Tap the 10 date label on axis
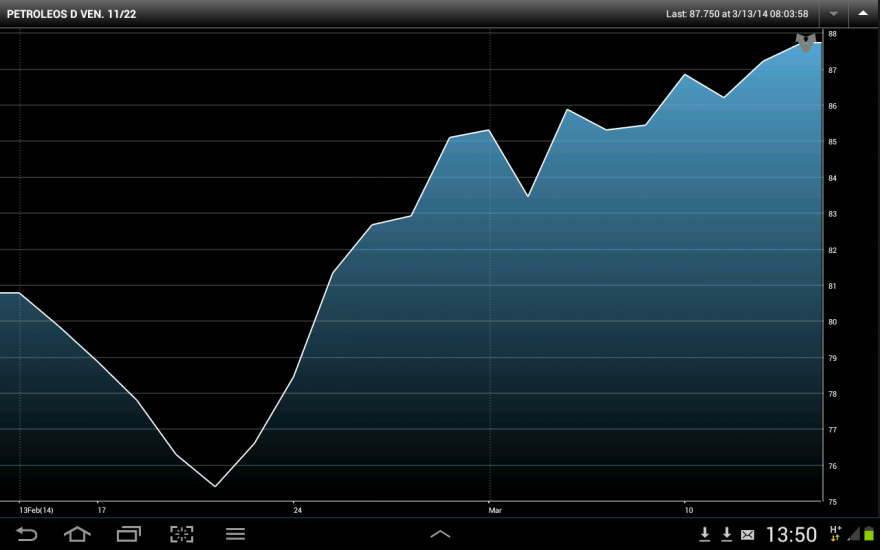 tap(689, 510)
